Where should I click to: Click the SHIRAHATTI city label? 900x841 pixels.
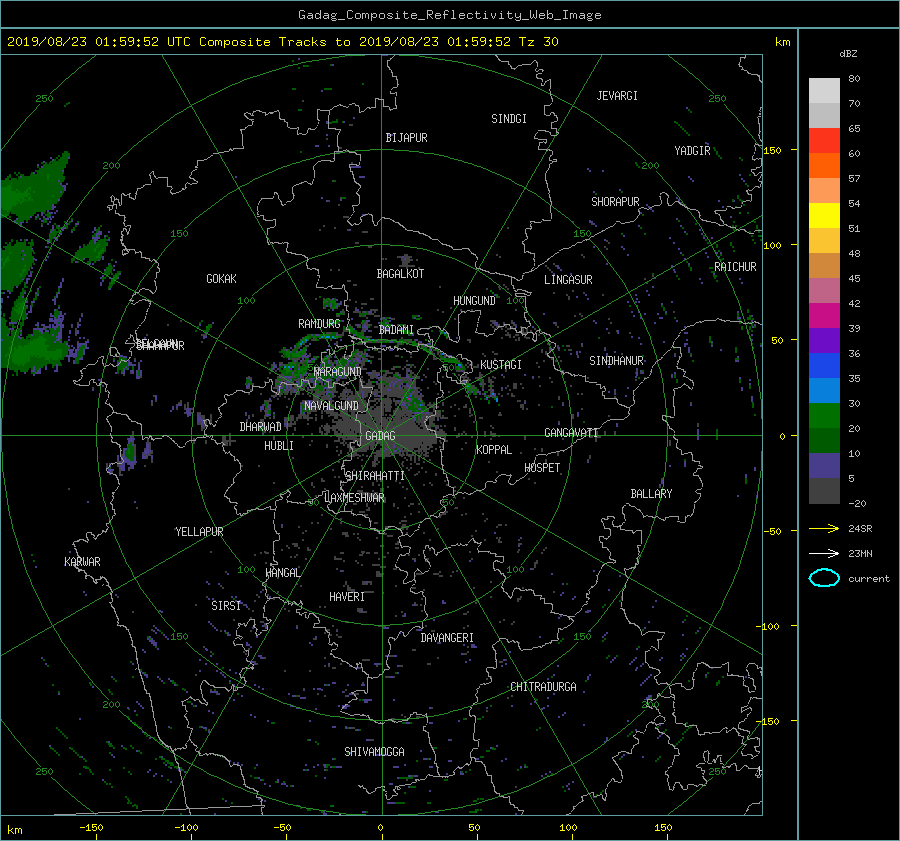point(375,476)
